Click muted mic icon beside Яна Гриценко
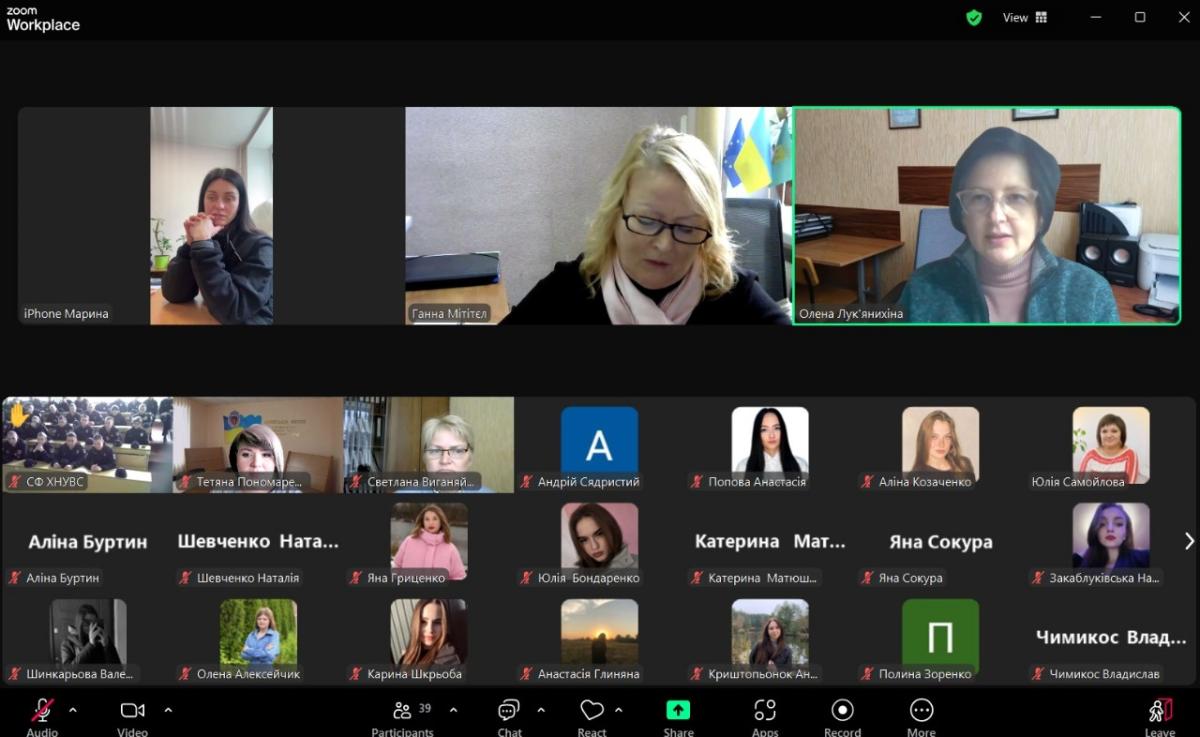This screenshot has width=1200, height=737. tap(356, 578)
